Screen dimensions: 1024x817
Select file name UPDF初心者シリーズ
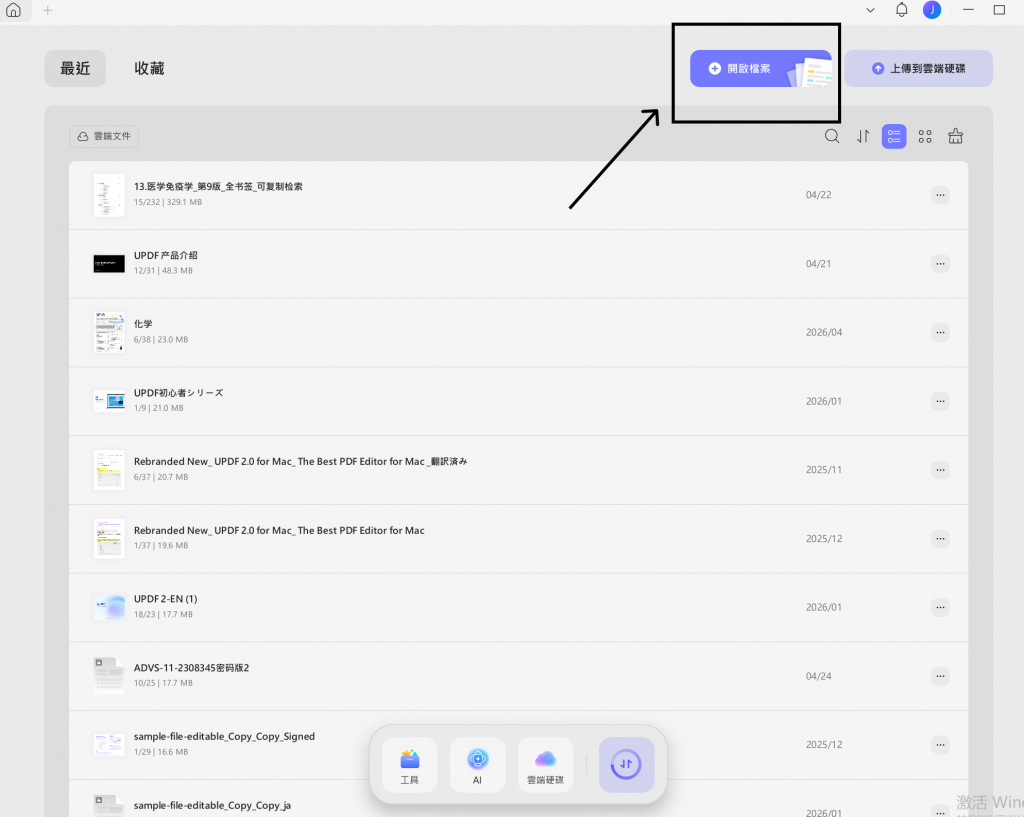(178, 392)
